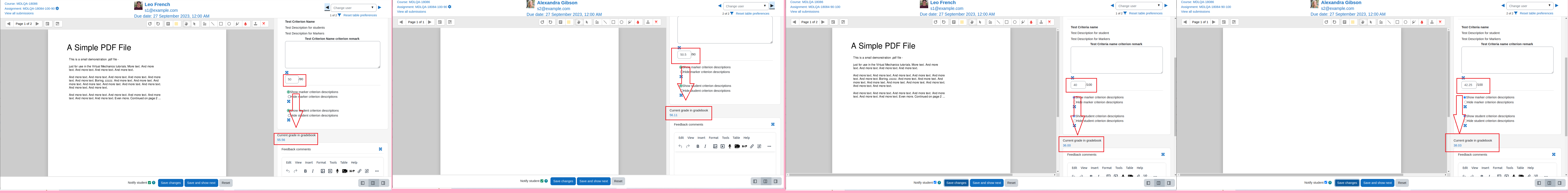Click Save changes in Leo French 50/90 panel

(x=171, y=183)
